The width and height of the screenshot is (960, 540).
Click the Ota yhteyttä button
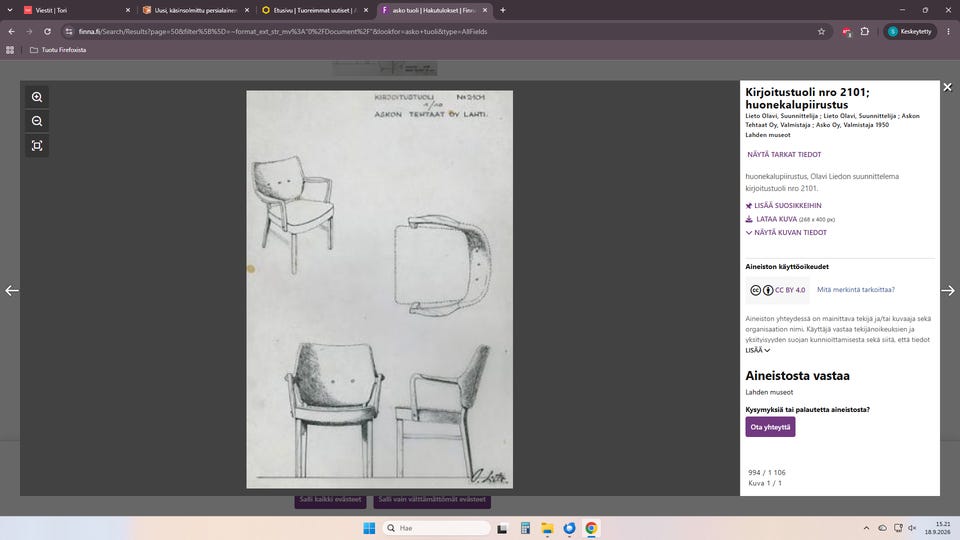(x=770, y=427)
